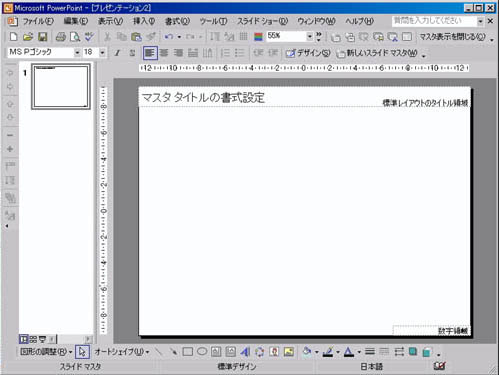Click the Undo arrow icon
Image resolution: width=499 pixels, height=375 pixels.
point(169,37)
